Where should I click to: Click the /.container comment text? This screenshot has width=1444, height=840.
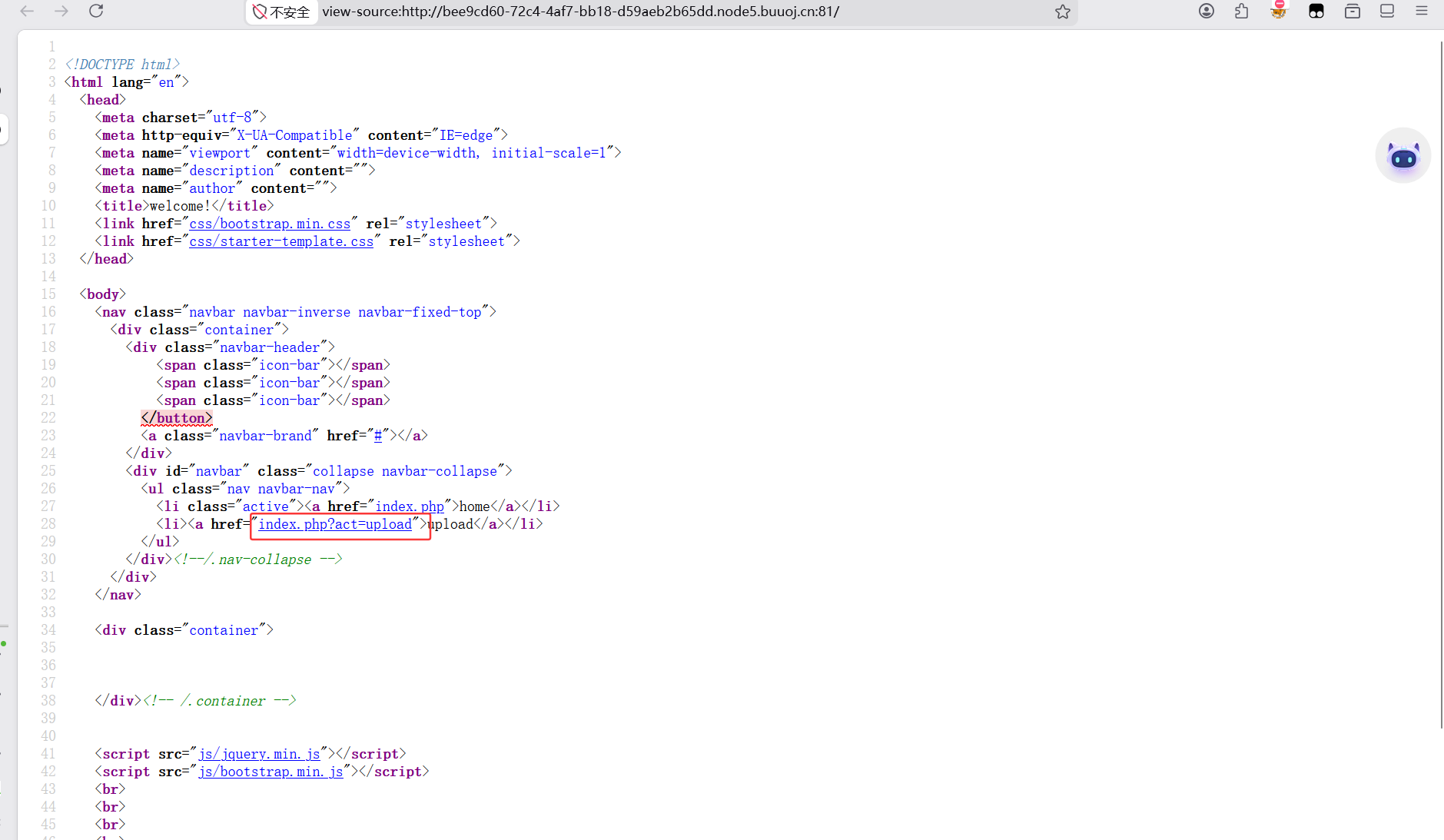point(219,701)
